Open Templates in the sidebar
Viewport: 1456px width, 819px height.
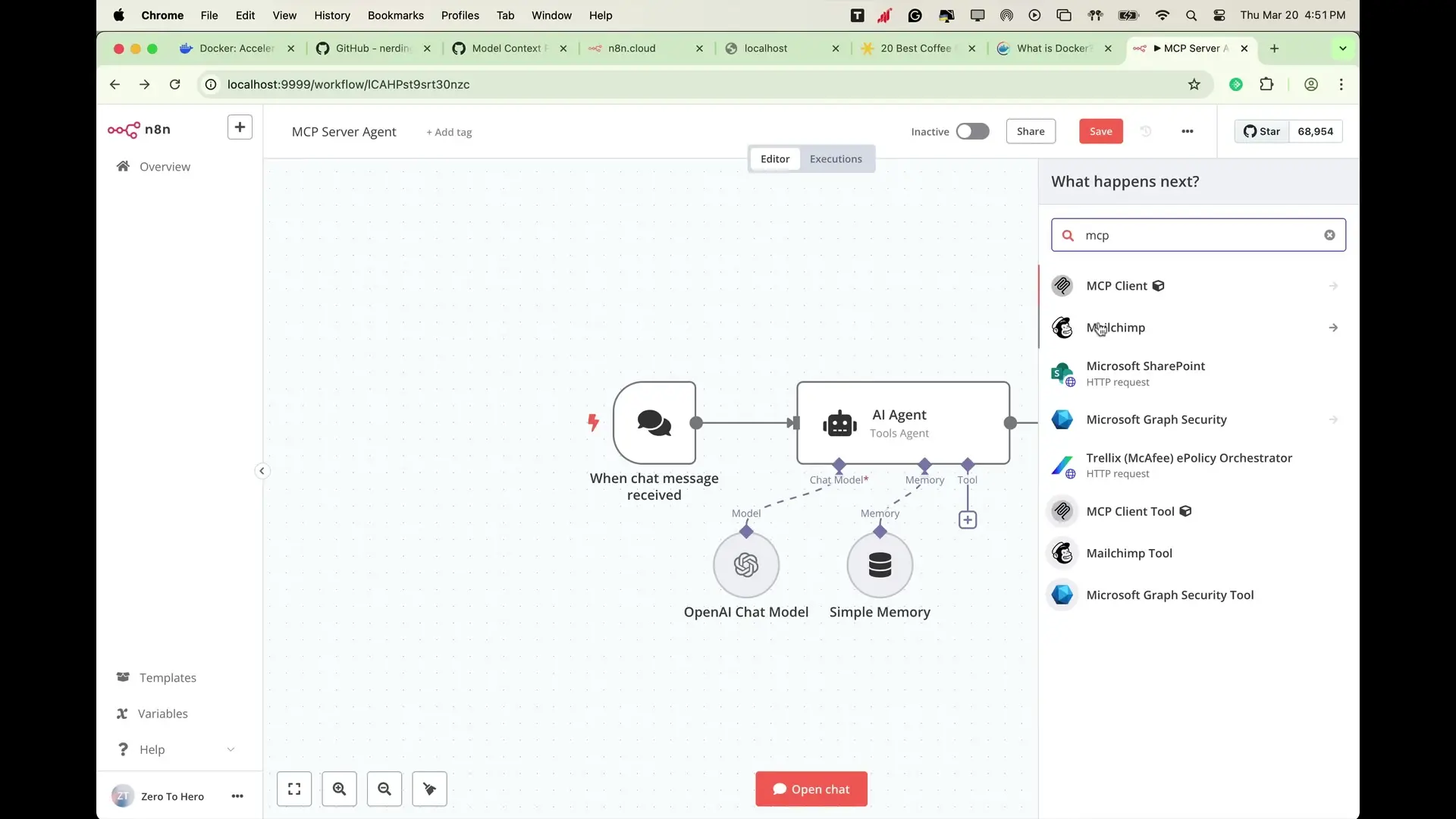(168, 677)
